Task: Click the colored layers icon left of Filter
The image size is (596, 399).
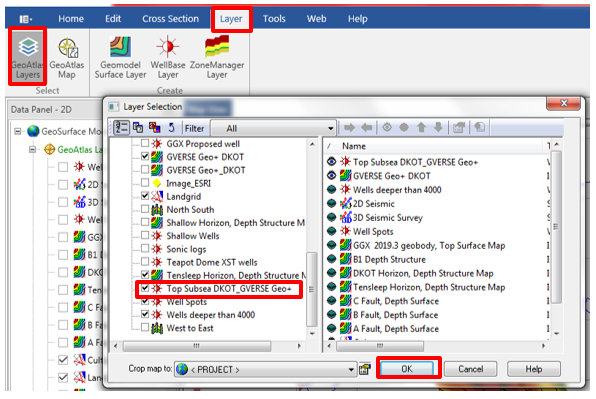Action: (154, 128)
